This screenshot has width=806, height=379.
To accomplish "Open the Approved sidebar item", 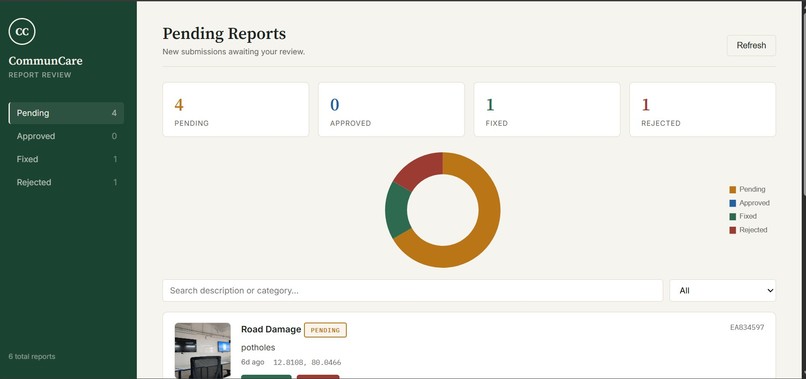I will pos(66,136).
